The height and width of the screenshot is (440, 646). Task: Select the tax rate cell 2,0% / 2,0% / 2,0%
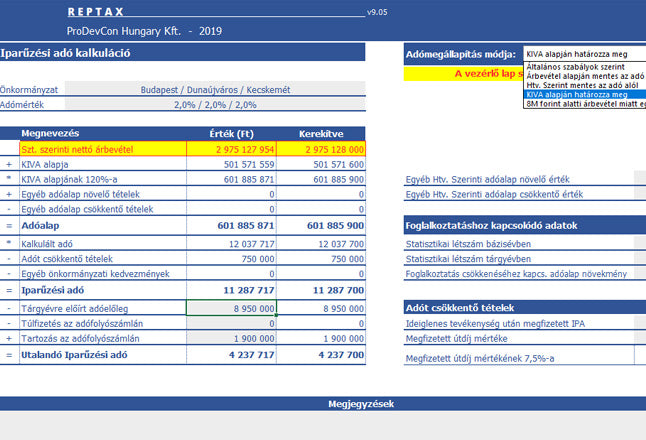click(x=215, y=104)
